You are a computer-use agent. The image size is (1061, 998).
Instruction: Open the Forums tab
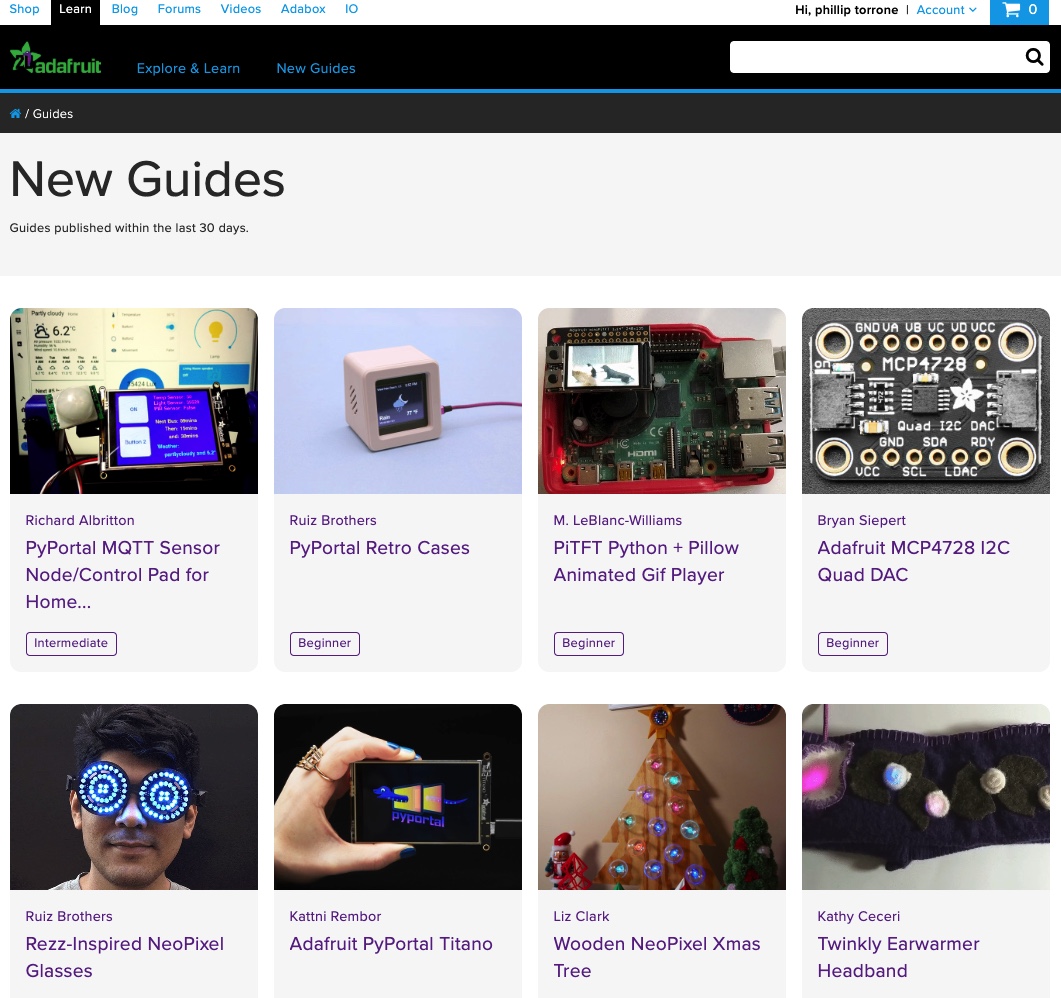pos(179,9)
